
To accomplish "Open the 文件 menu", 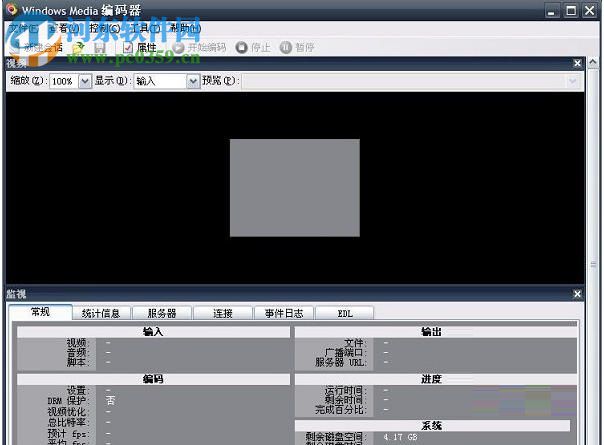I will (x=23, y=28).
